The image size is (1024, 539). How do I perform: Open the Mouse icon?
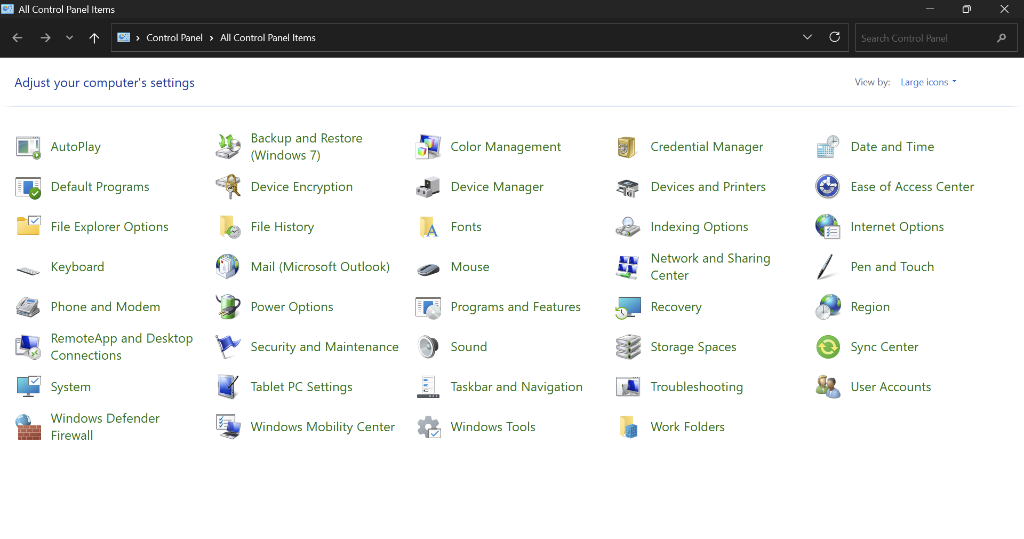428,269
